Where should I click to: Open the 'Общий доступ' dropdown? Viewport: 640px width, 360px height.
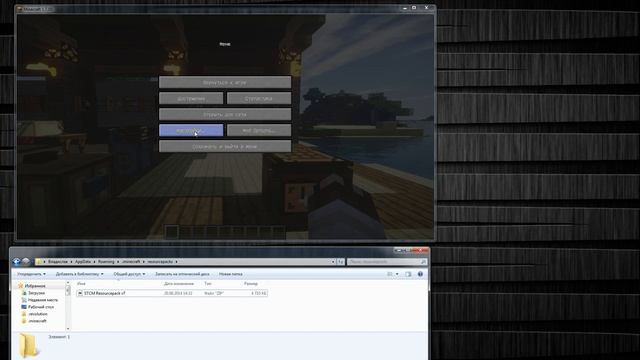[x=129, y=274]
